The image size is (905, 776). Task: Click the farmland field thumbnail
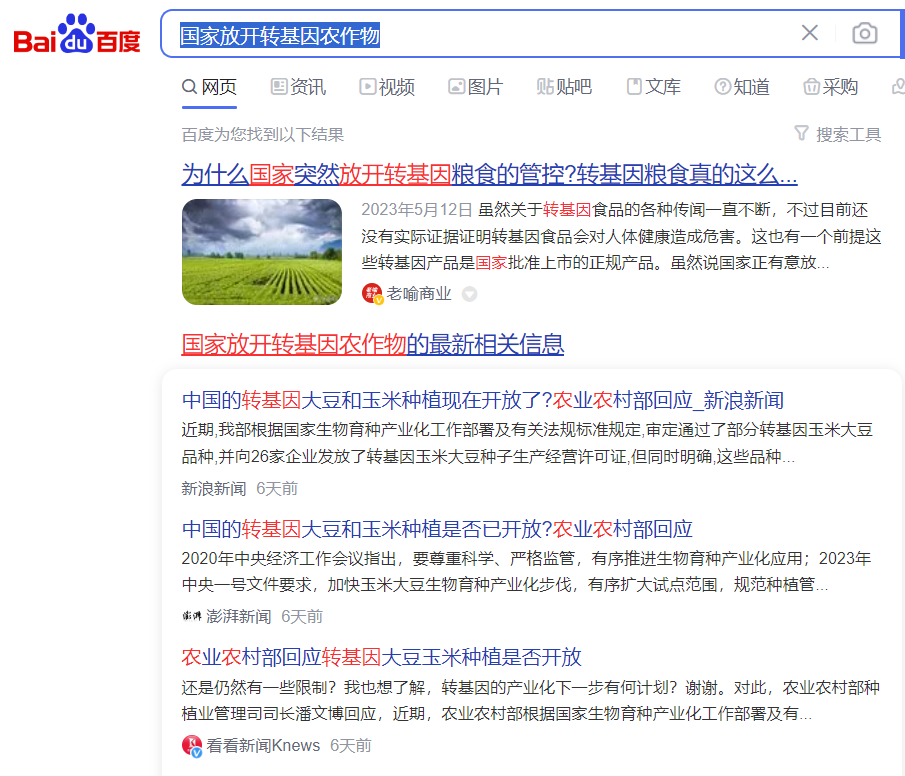262,252
